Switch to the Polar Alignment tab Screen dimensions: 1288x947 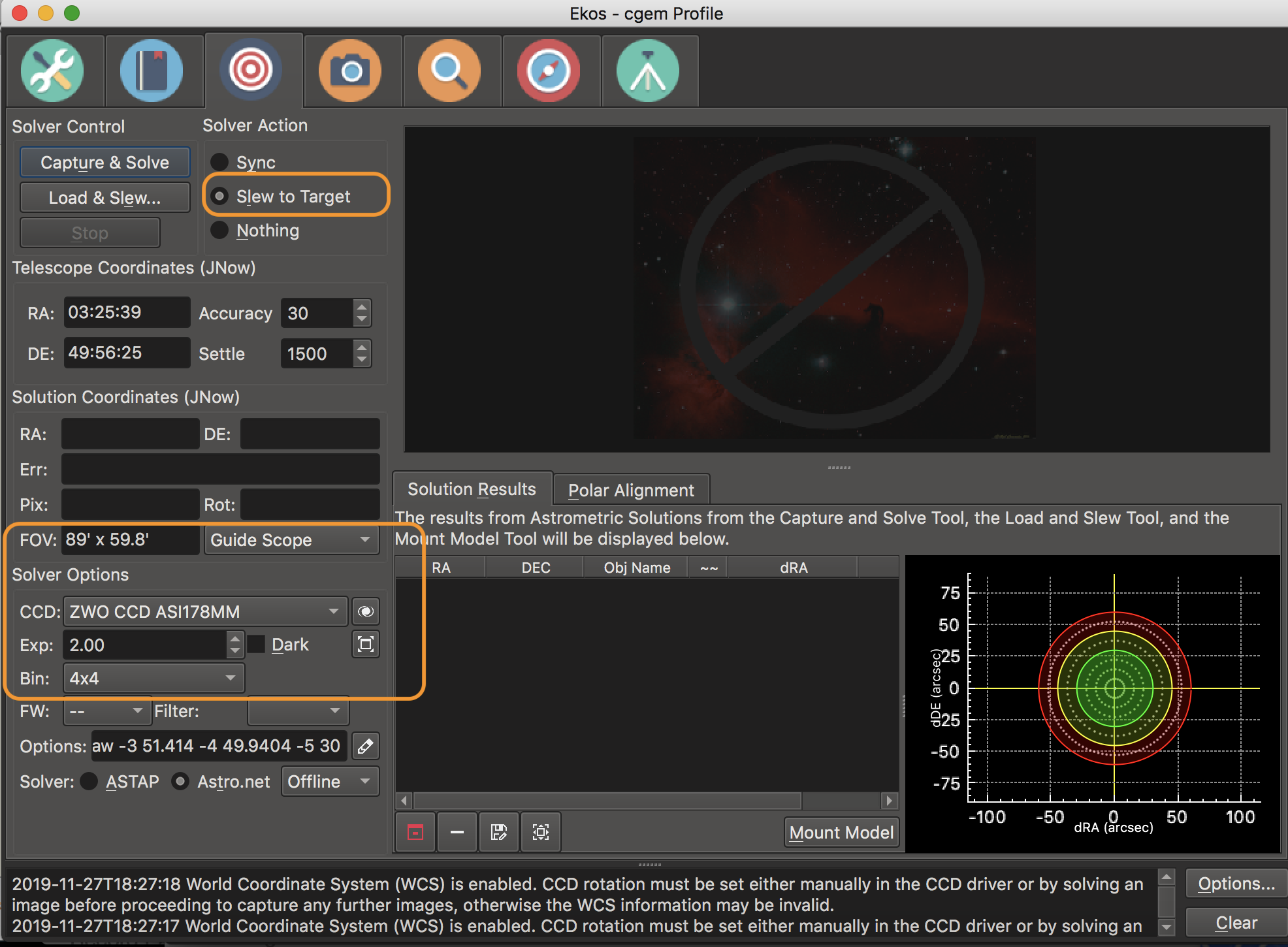click(x=630, y=489)
